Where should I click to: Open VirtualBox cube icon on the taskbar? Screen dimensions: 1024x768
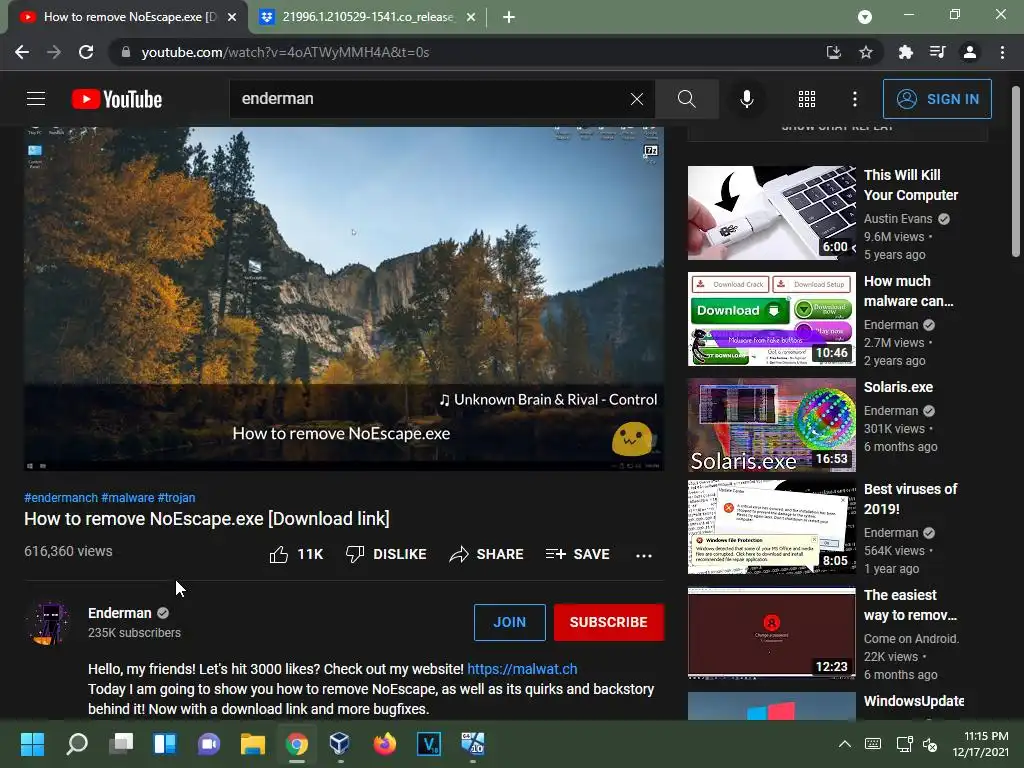click(340, 744)
